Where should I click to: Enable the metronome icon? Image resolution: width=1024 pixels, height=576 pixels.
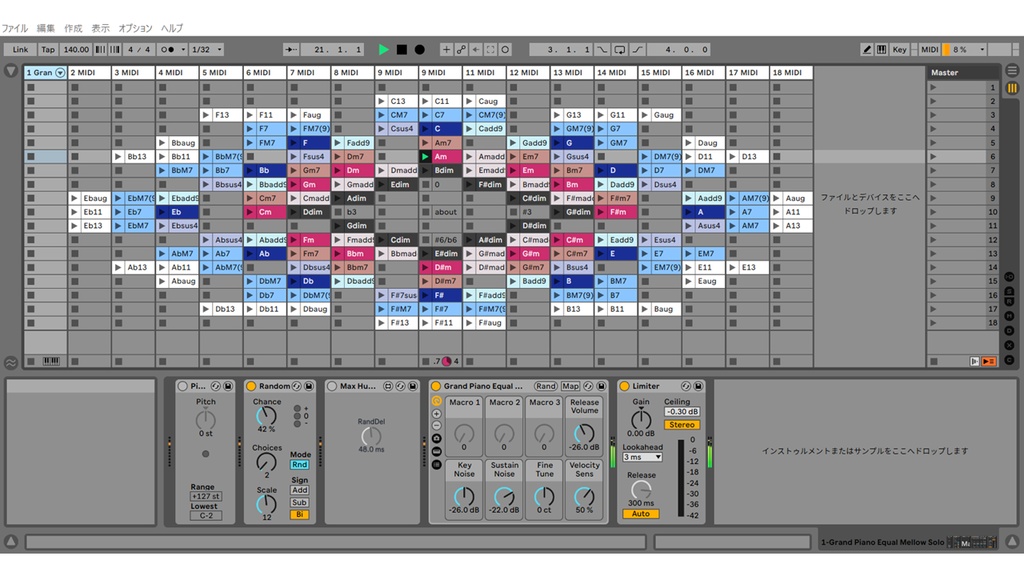(x=167, y=49)
